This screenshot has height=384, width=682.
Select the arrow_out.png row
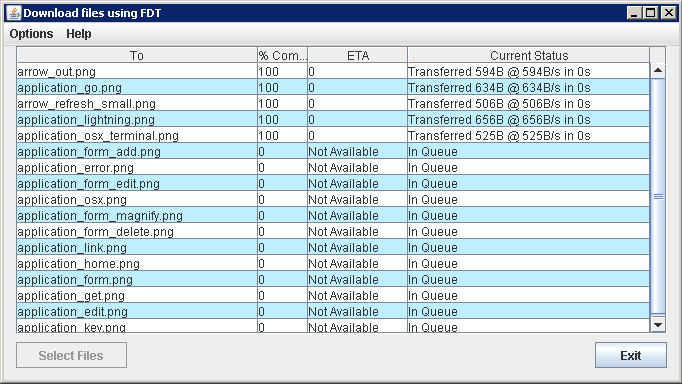click(333, 71)
